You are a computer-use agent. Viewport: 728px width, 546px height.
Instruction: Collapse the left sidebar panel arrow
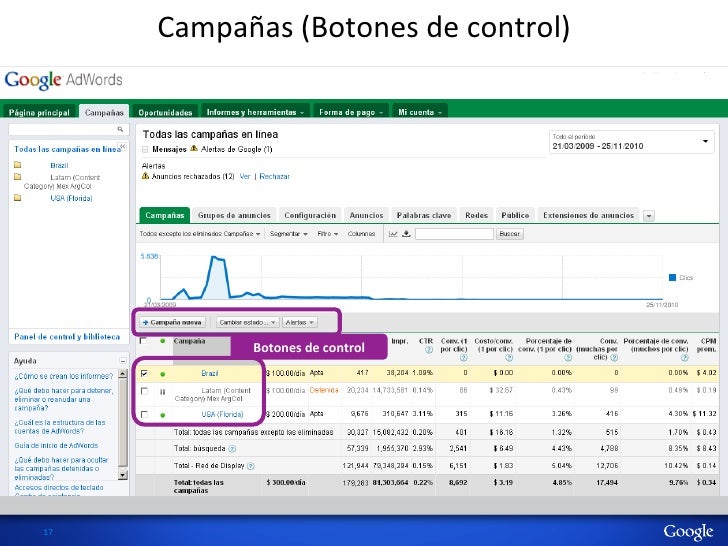click(x=123, y=146)
